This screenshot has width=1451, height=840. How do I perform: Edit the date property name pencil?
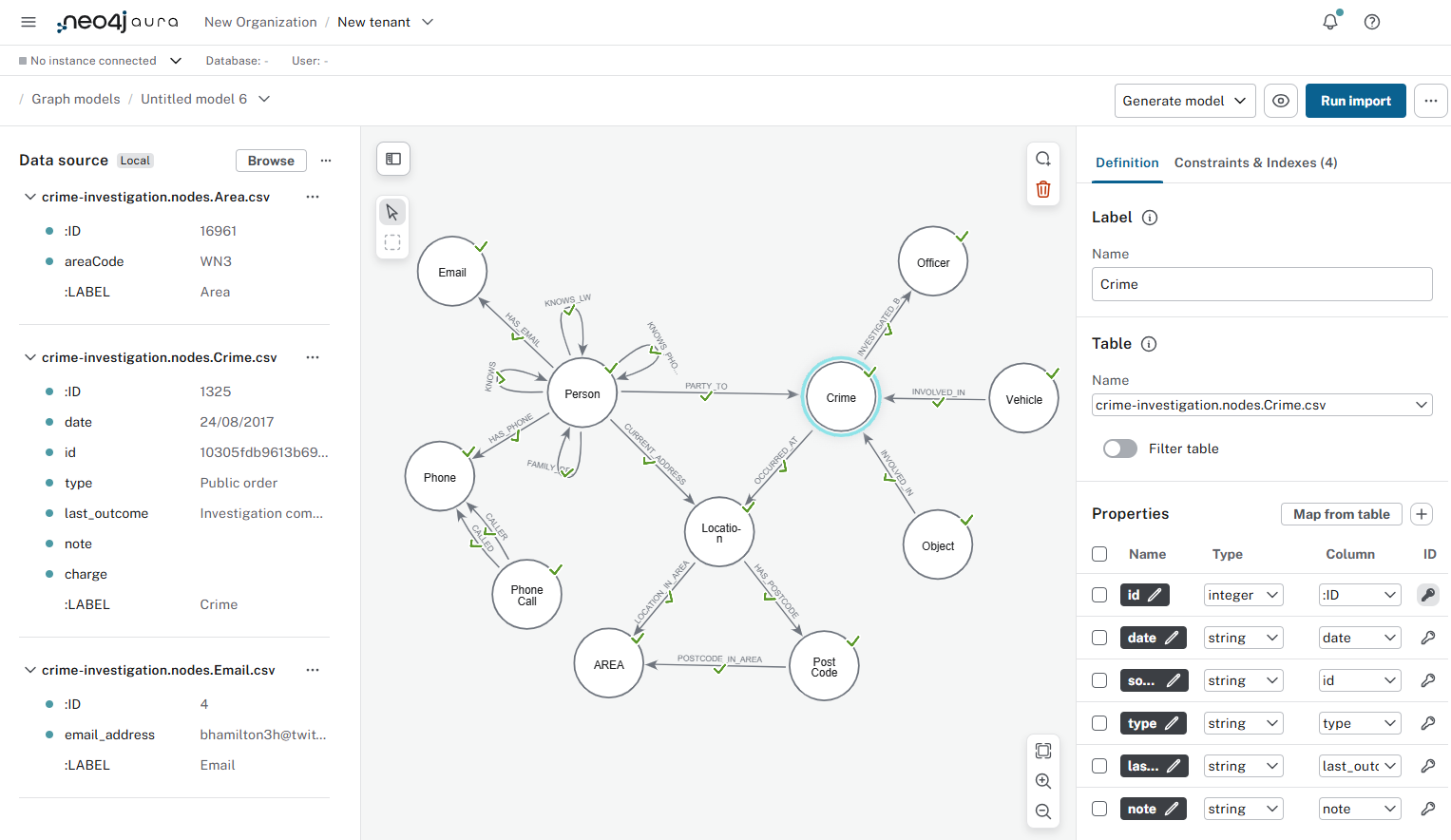1173,638
